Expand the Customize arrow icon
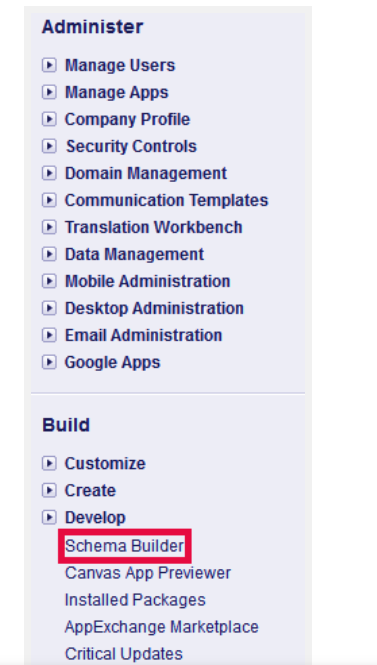This screenshot has width=377, height=665. [49, 464]
